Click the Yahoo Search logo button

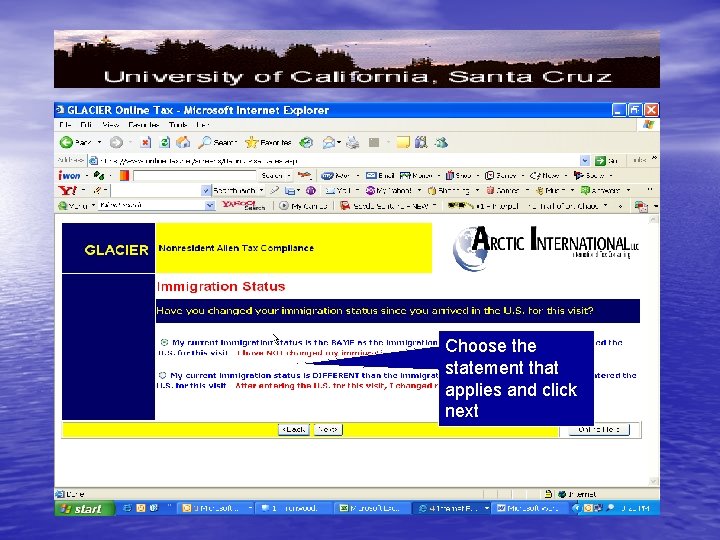click(243, 205)
